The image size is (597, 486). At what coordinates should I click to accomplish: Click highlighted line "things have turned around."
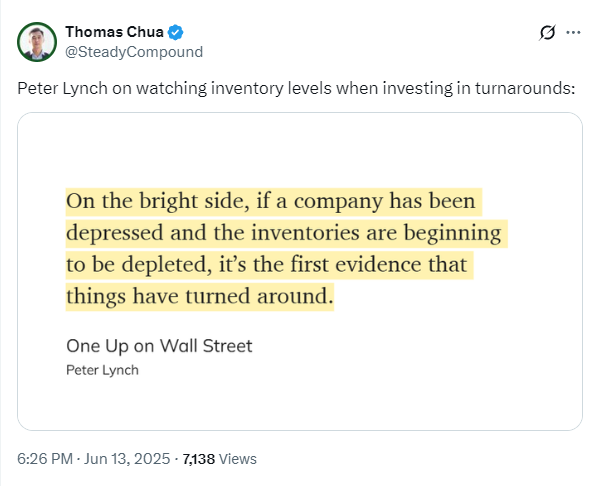[200, 297]
